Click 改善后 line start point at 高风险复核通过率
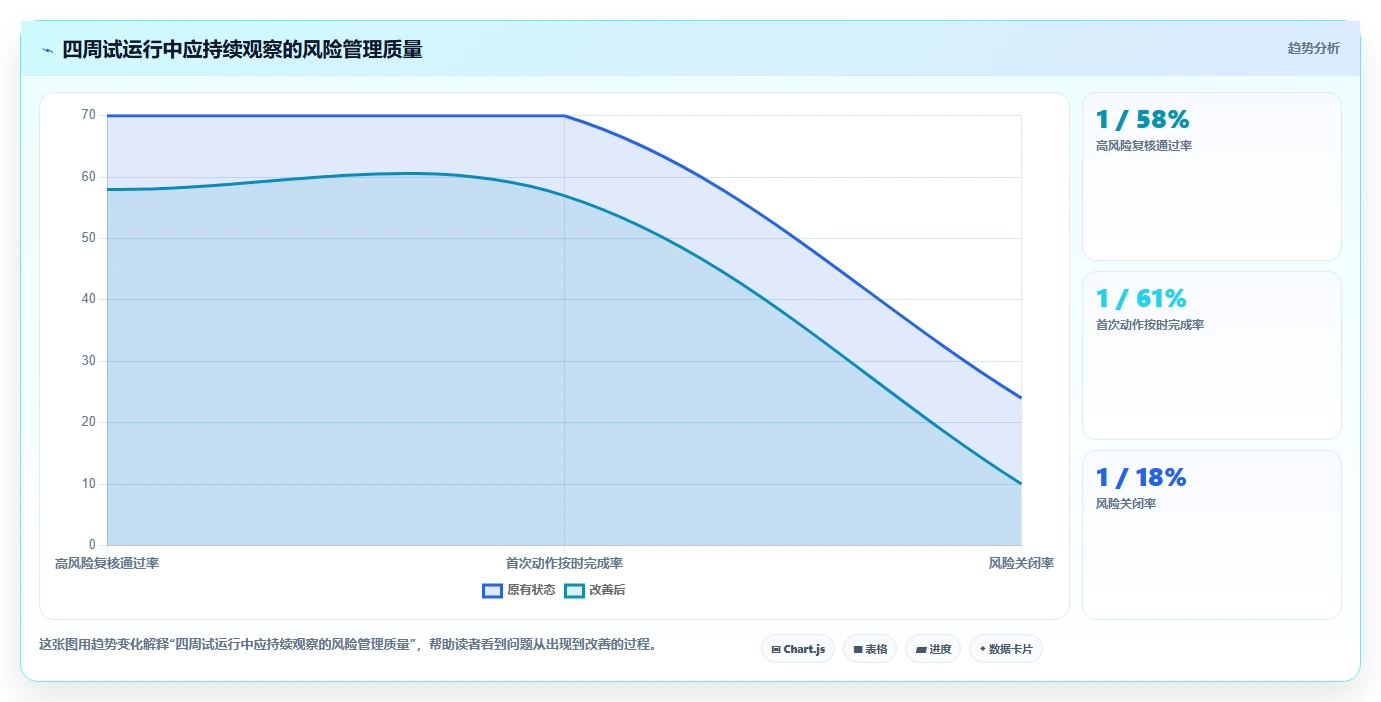 (x=107, y=189)
